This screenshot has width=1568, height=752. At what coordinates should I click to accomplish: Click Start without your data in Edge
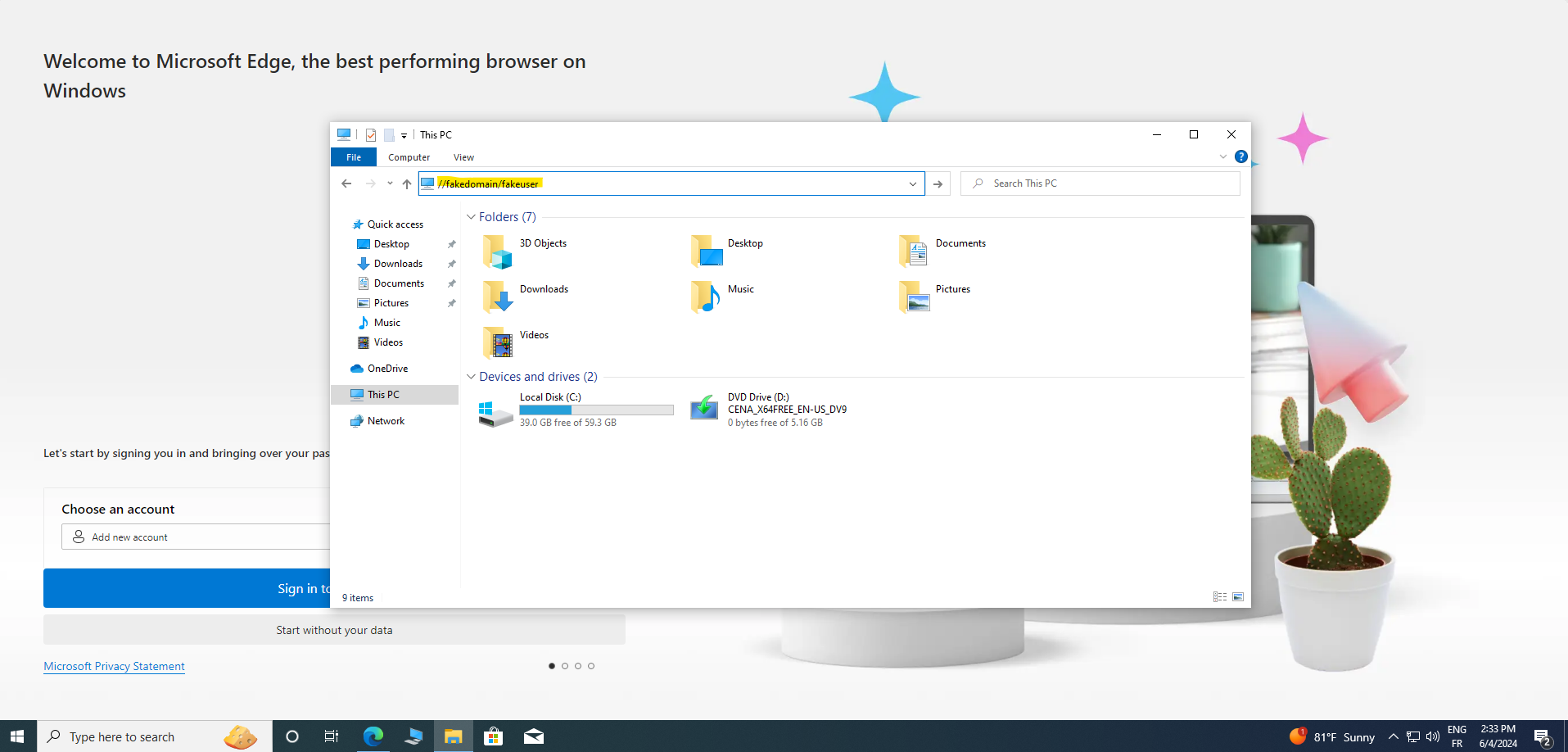coord(334,630)
